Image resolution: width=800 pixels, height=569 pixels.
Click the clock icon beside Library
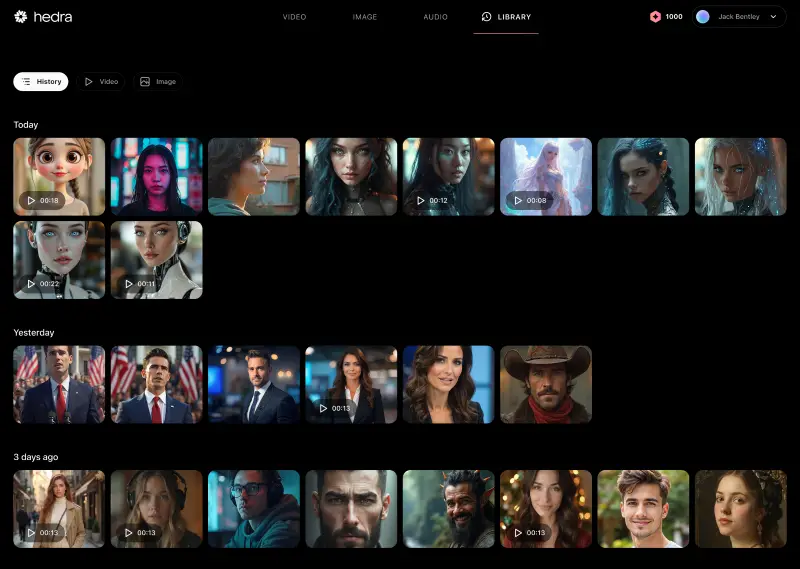[487, 17]
